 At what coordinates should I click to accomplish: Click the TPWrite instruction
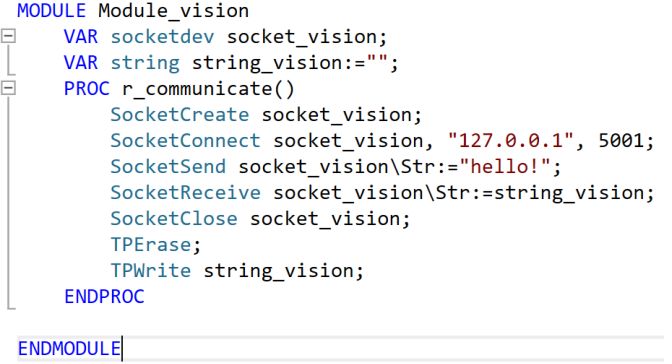point(151,271)
